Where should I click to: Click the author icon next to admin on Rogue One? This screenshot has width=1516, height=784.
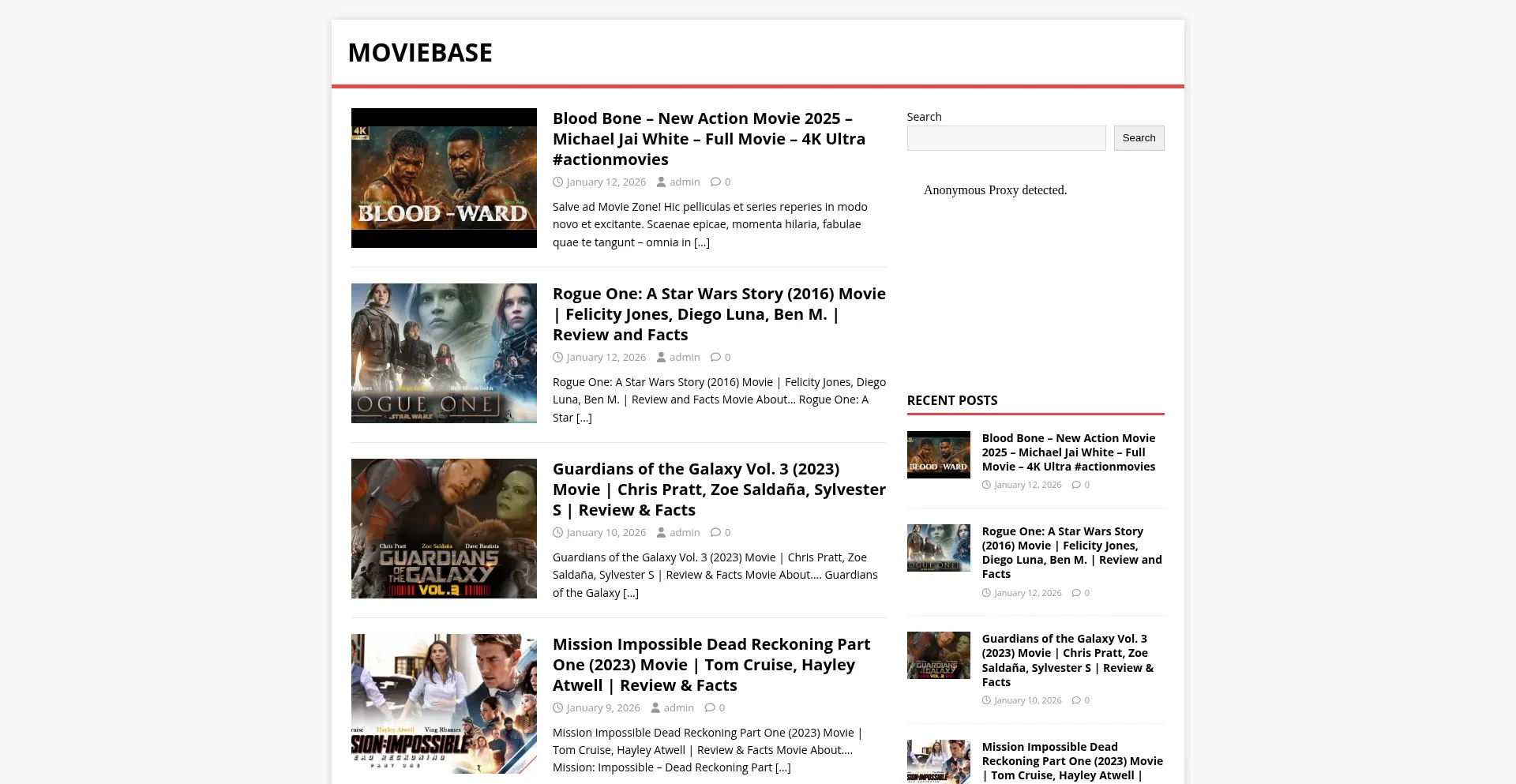[x=661, y=357]
